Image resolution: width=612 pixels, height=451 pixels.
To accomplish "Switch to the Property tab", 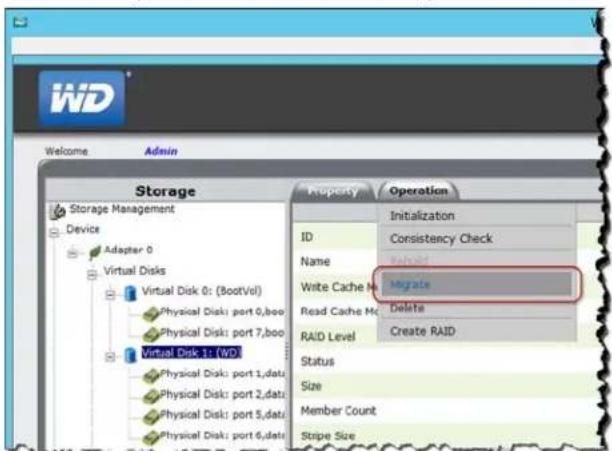I will click(332, 191).
